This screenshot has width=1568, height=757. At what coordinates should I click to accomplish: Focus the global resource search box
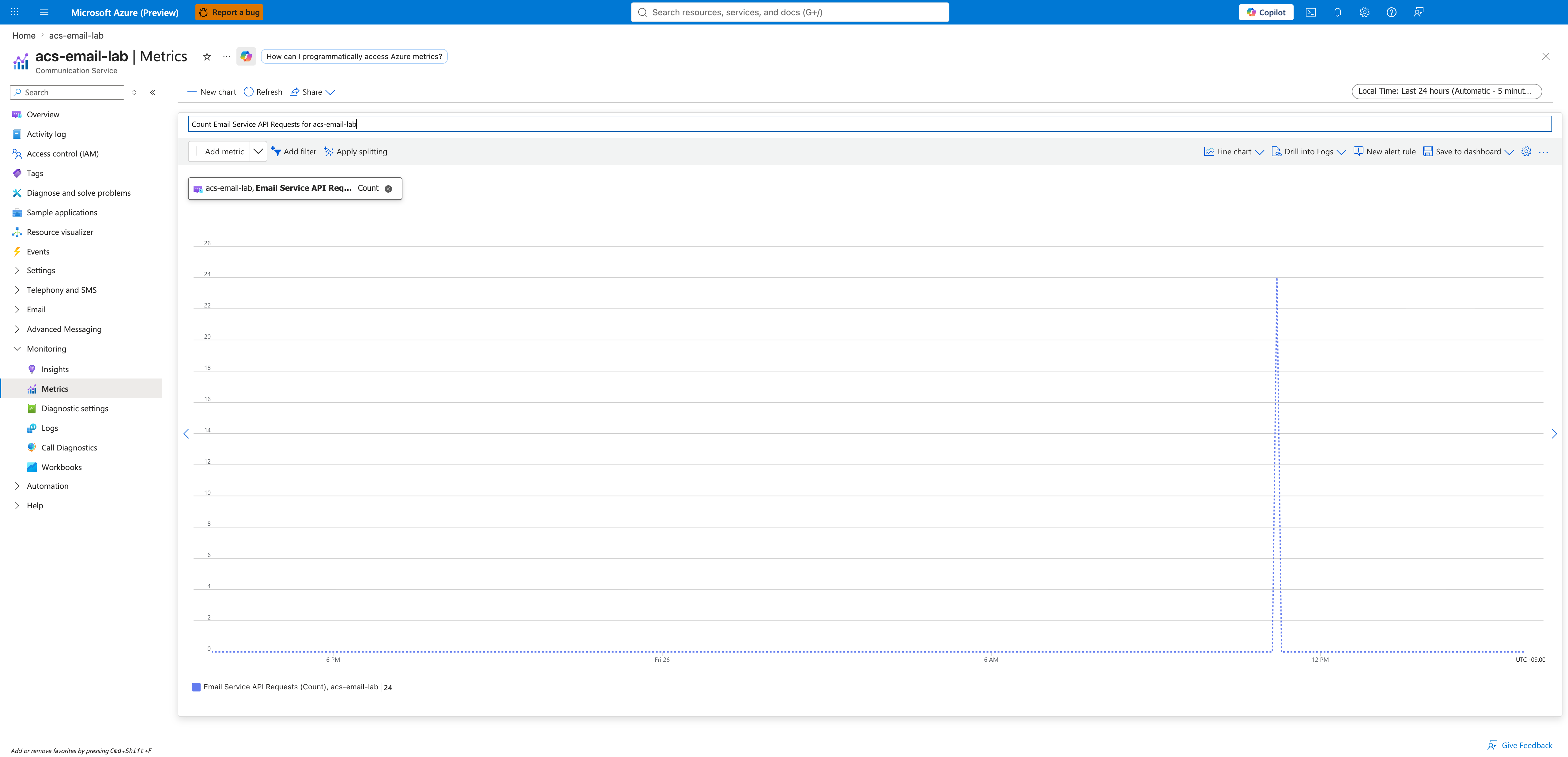tap(790, 12)
